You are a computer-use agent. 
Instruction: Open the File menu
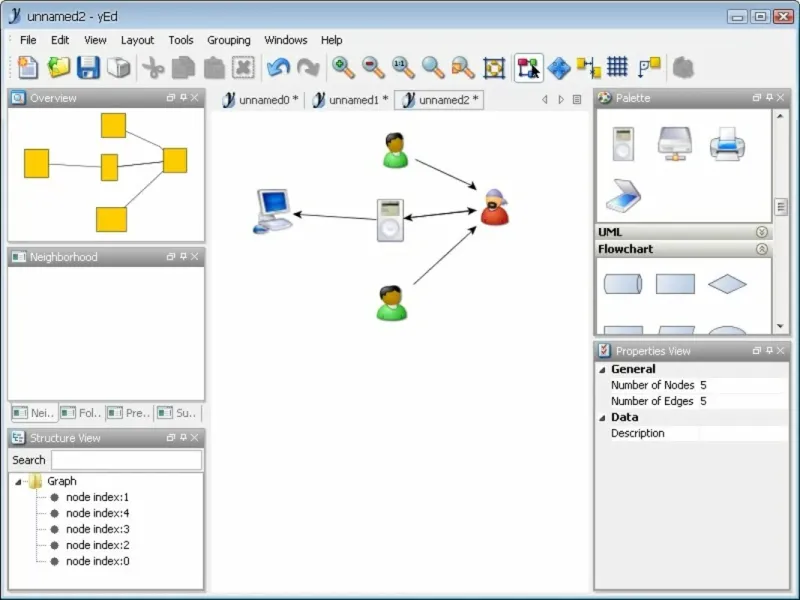coord(28,40)
